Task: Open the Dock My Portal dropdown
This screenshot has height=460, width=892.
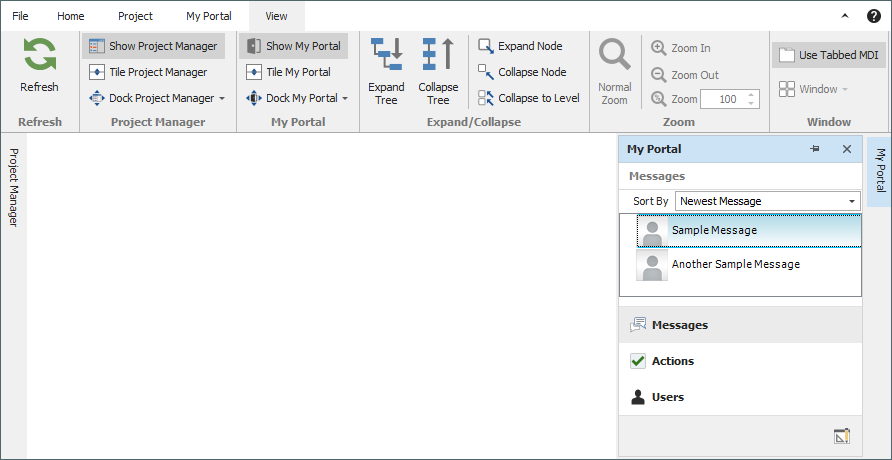Action: point(298,98)
